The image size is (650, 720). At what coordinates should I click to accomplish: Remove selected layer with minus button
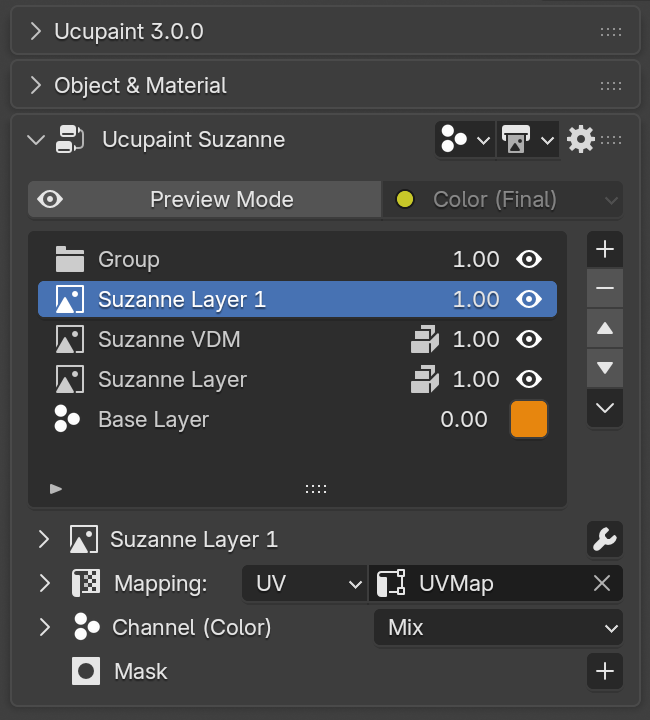(x=605, y=288)
